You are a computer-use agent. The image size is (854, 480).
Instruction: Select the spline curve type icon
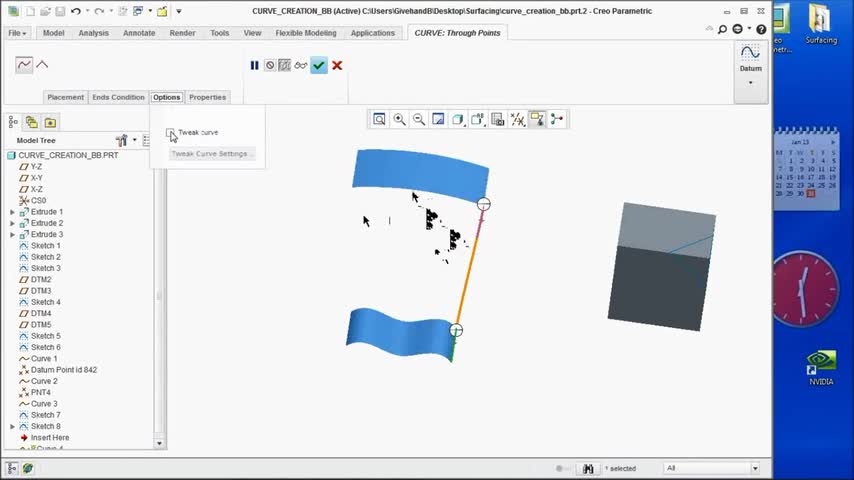coord(24,65)
